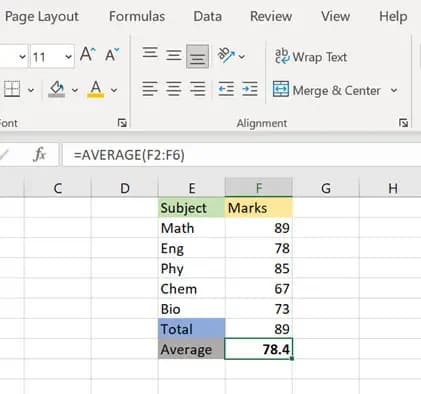Select column D header
Image resolution: width=421 pixels, height=394 pixels.
(x=125, y=188)
